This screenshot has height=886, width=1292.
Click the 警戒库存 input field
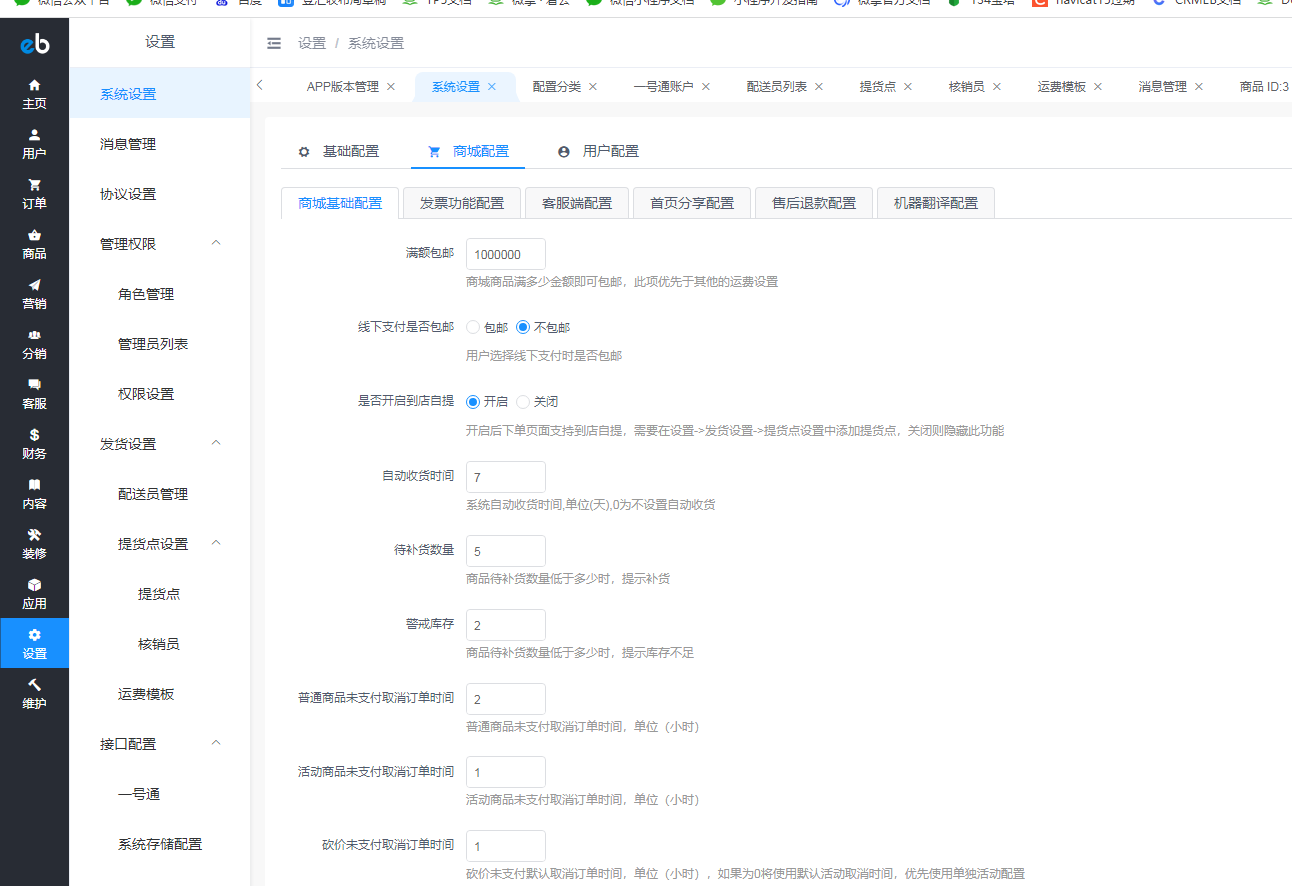506,625
